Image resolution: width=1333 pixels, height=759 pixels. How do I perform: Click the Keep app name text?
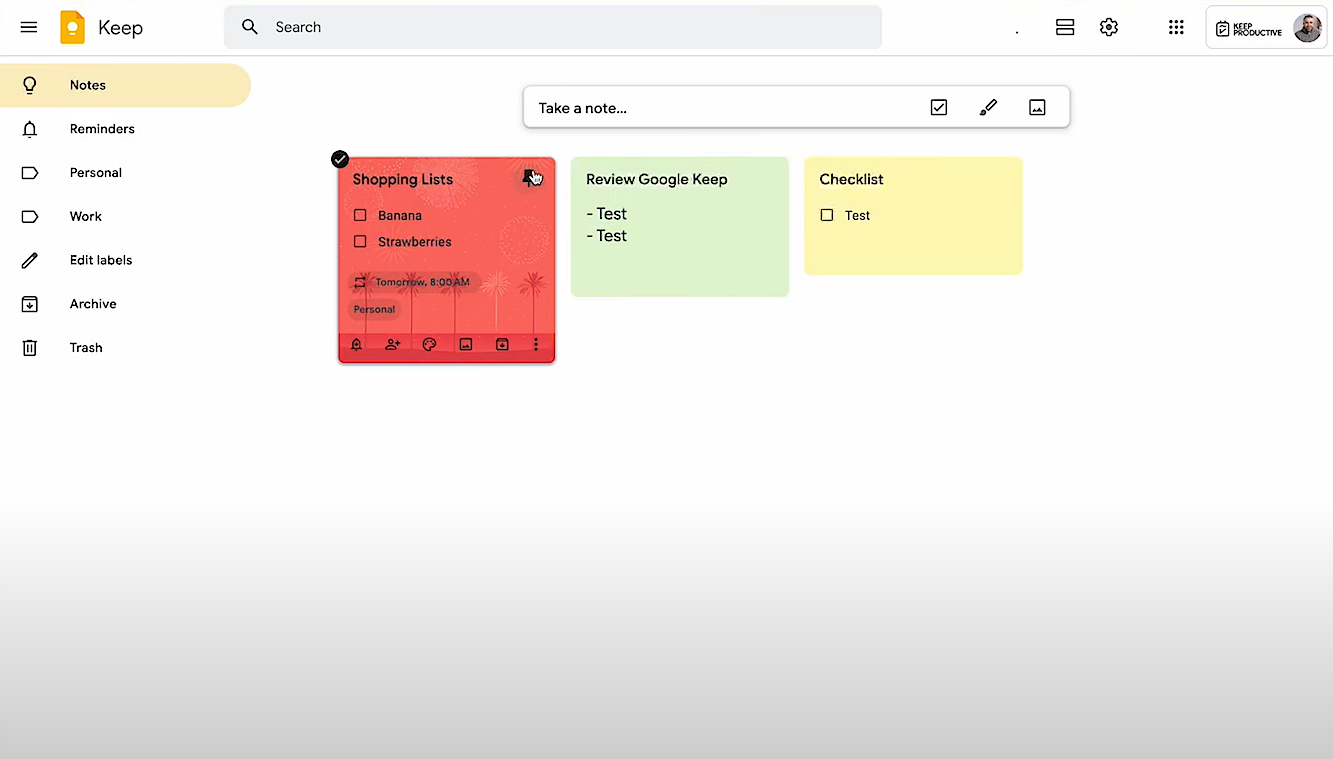point(120,28)
